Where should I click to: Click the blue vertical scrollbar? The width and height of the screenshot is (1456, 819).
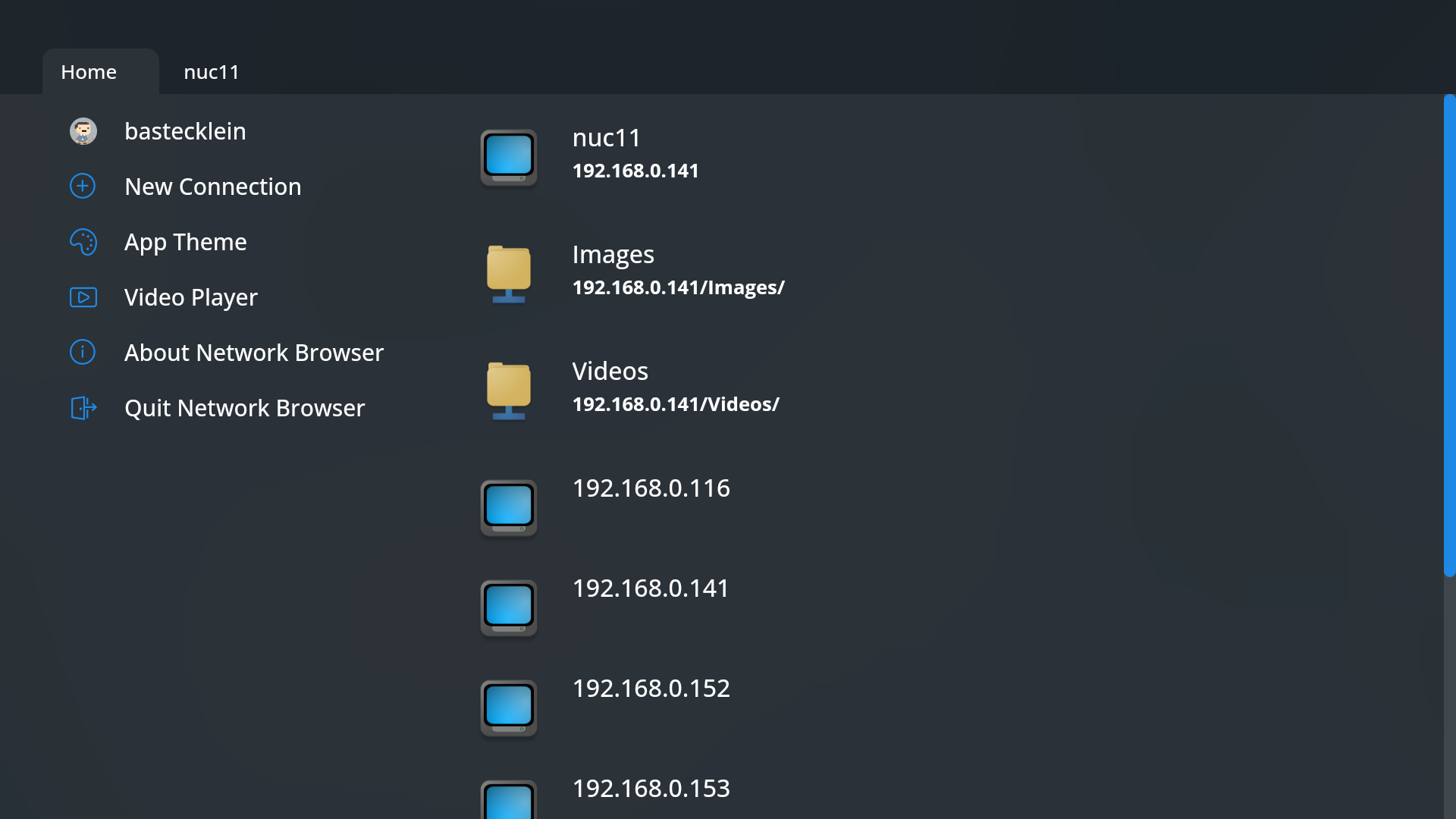tap(1449, 335)
